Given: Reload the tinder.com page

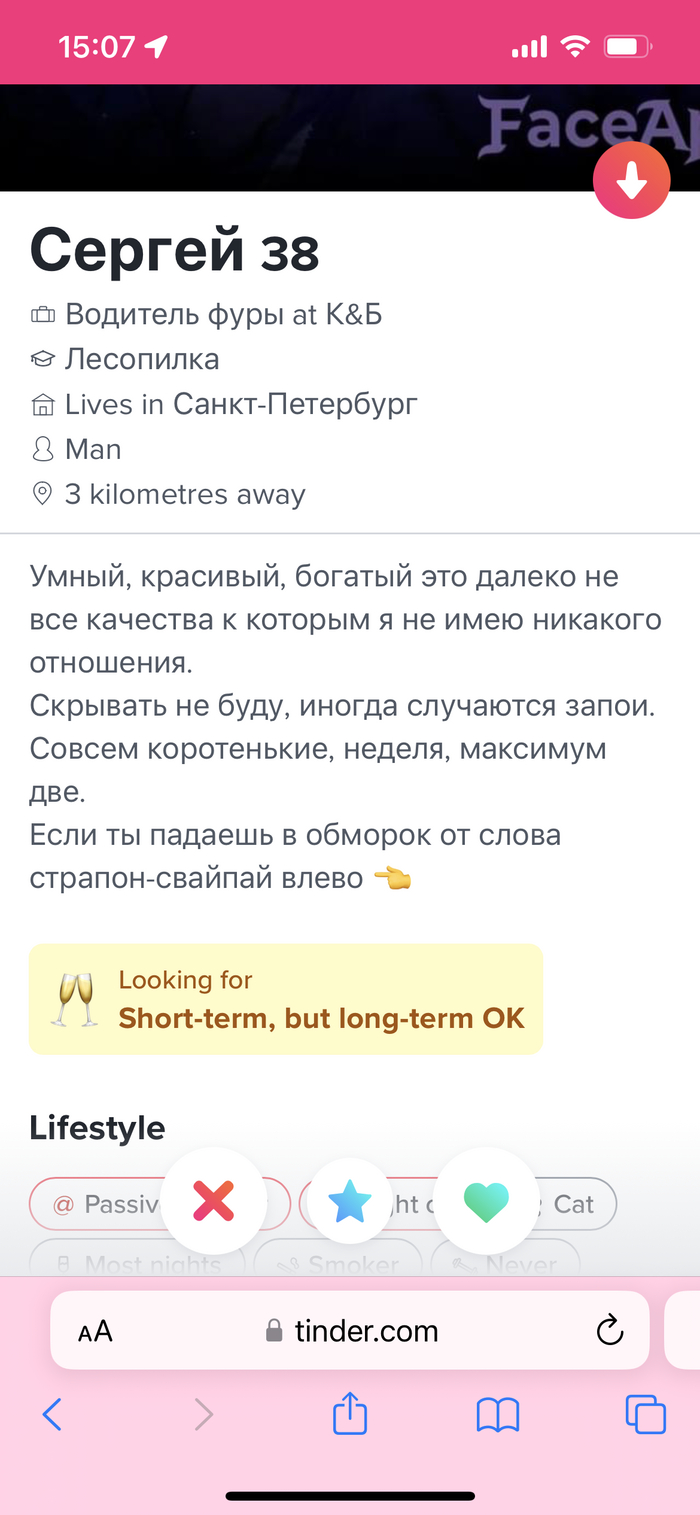Looking at the screenshot, I should pyautogui.click(x=609, y=1331).
